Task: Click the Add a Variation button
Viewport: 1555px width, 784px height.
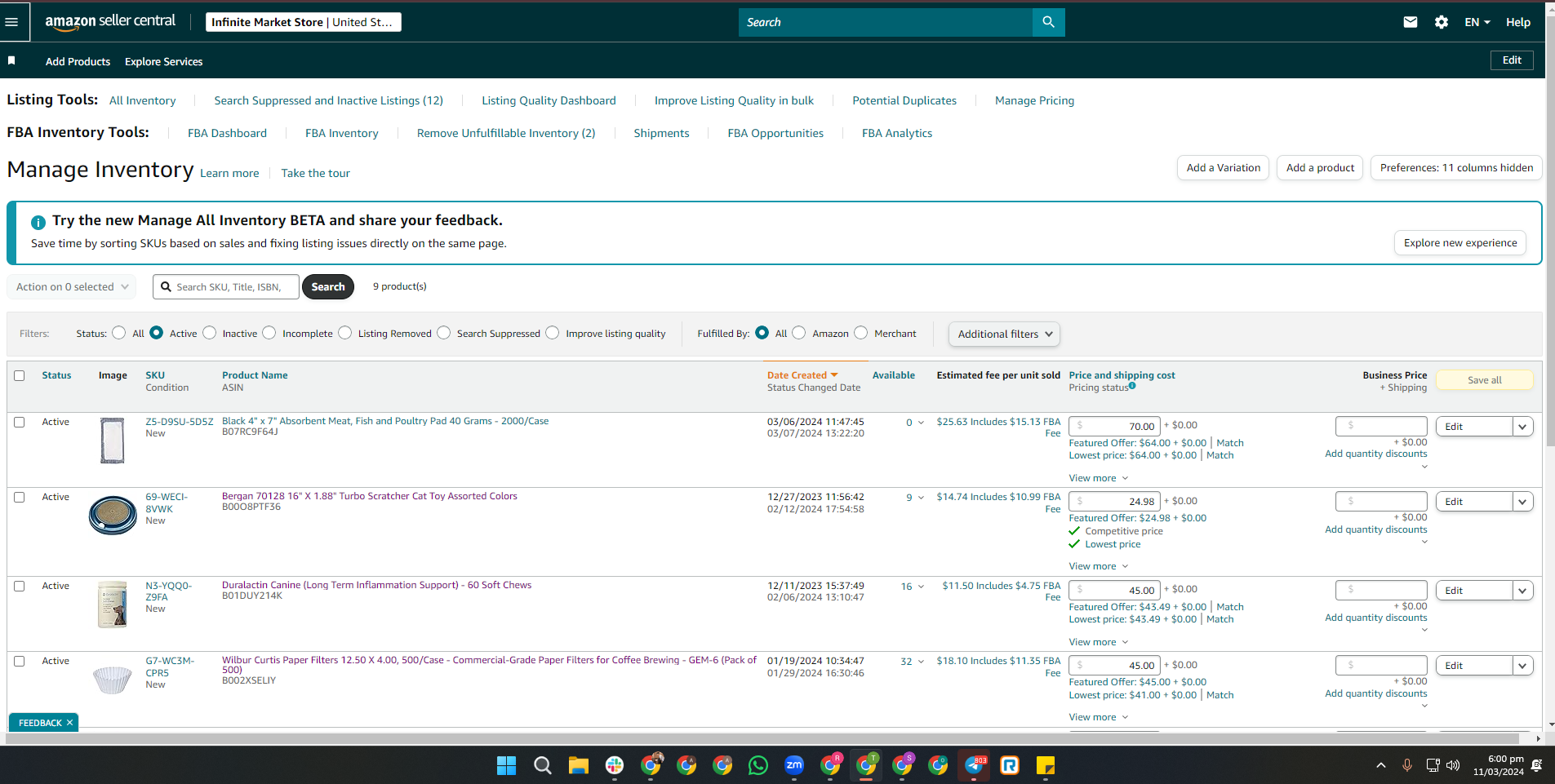Action: point(1223,167)
